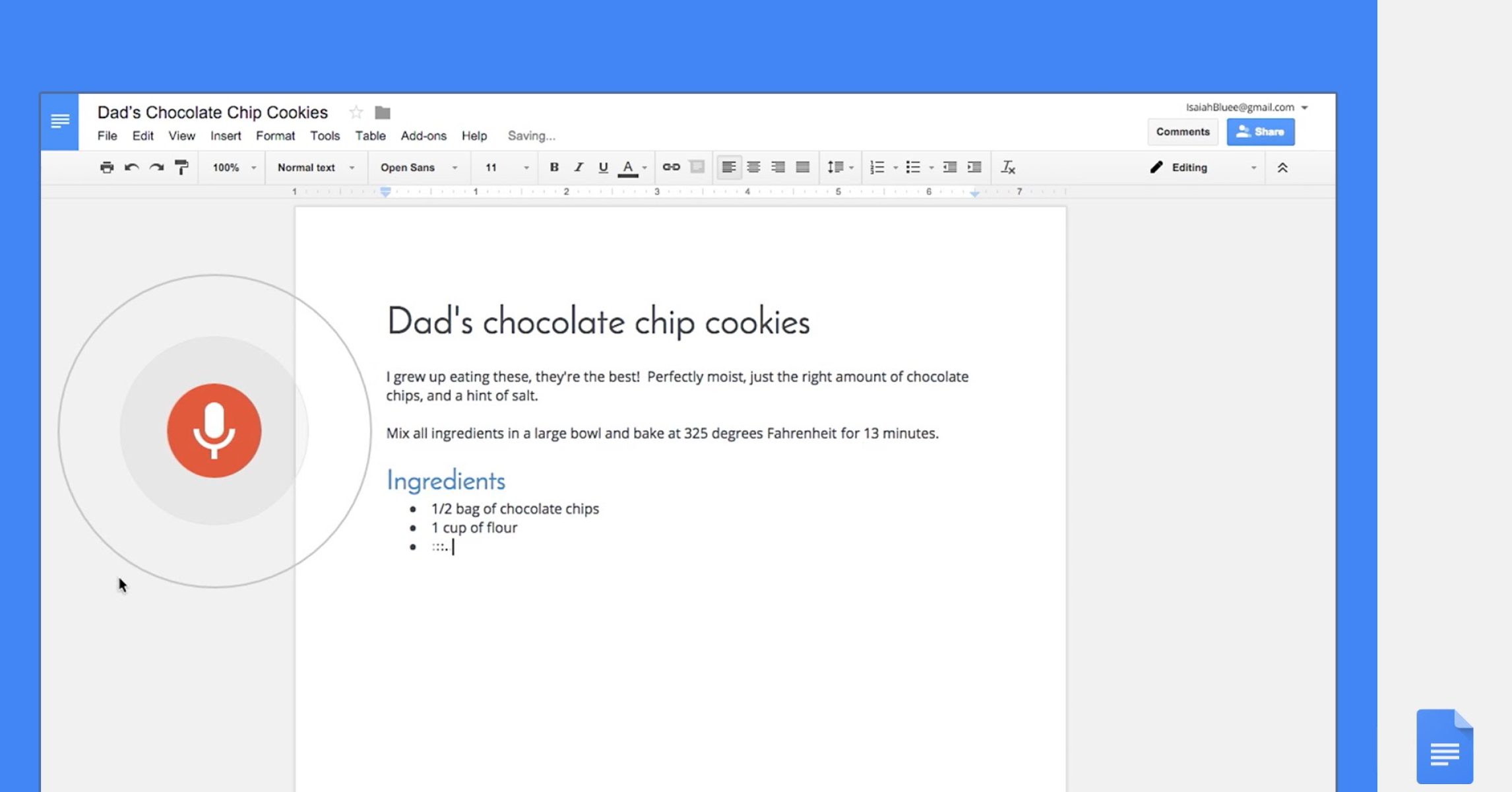This screenshot has width=1512, height=792.
Task: Star the document title
Action: click(x=356, y=112)
